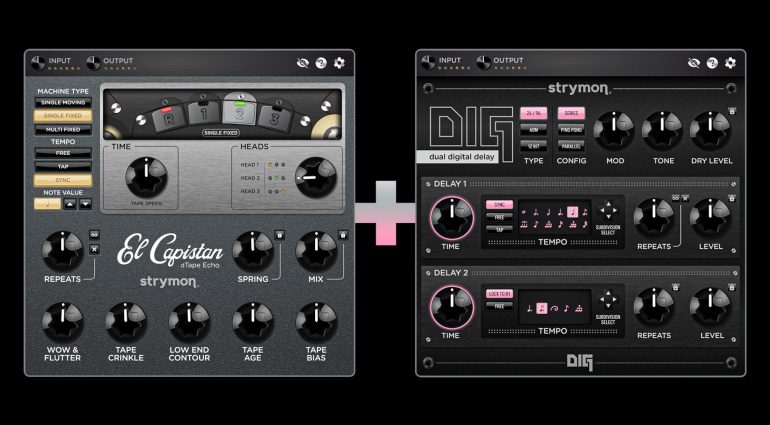Select MULTI FIXED machine type
The height and width of the screenshot is (425, 770).
tap(63, 130)
